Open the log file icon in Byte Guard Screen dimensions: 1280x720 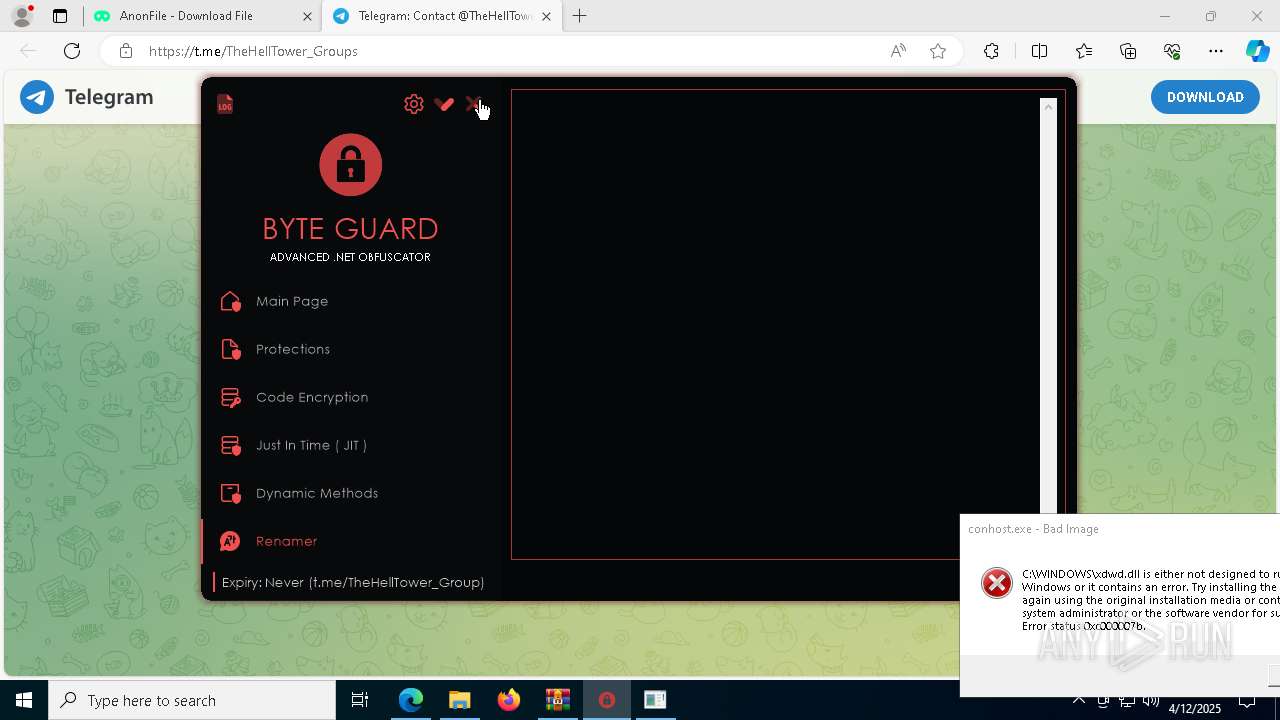tap(225, 104)
